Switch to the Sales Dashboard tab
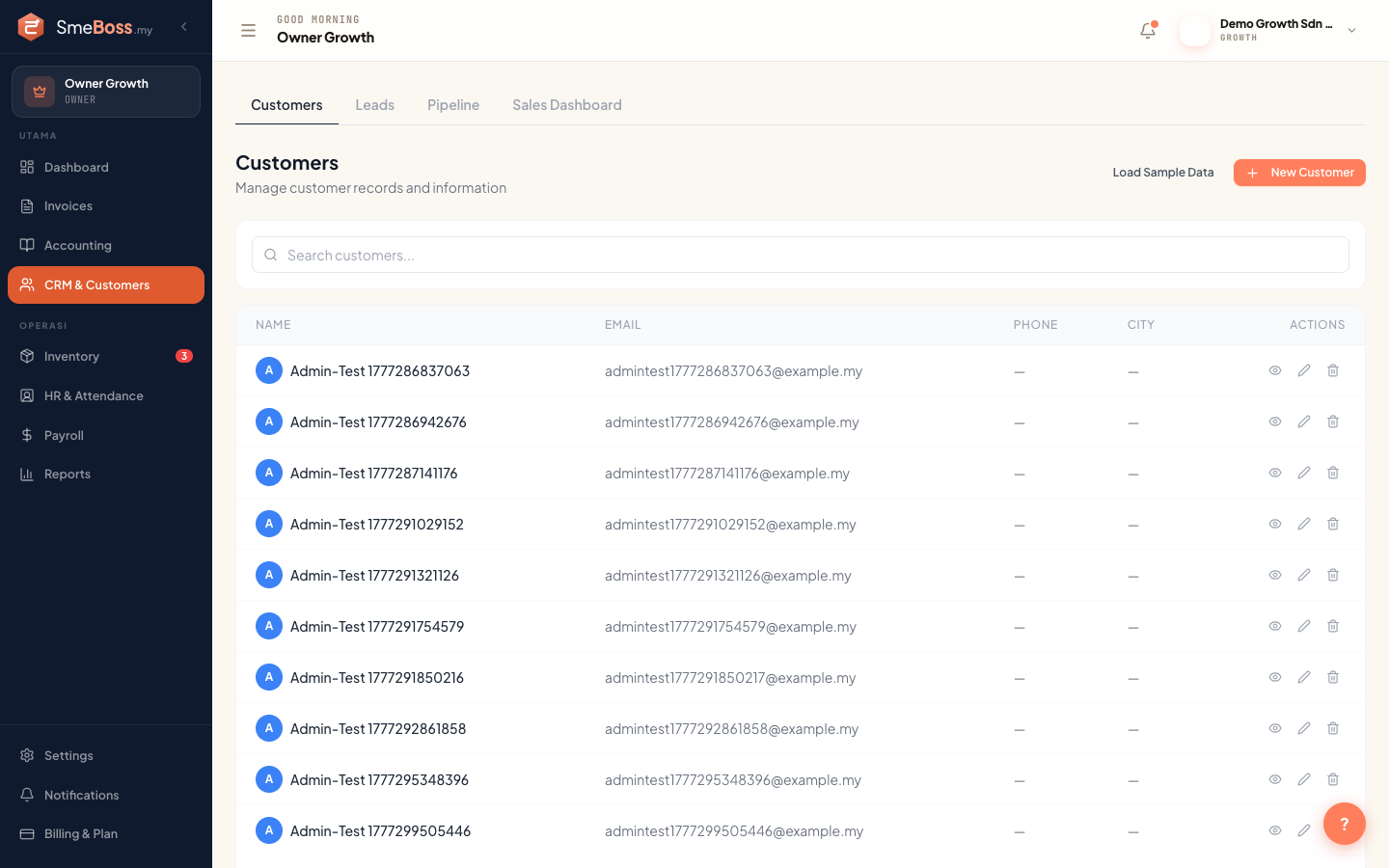This screenshot has width=1389, height=868. click(x=567, y=105)
